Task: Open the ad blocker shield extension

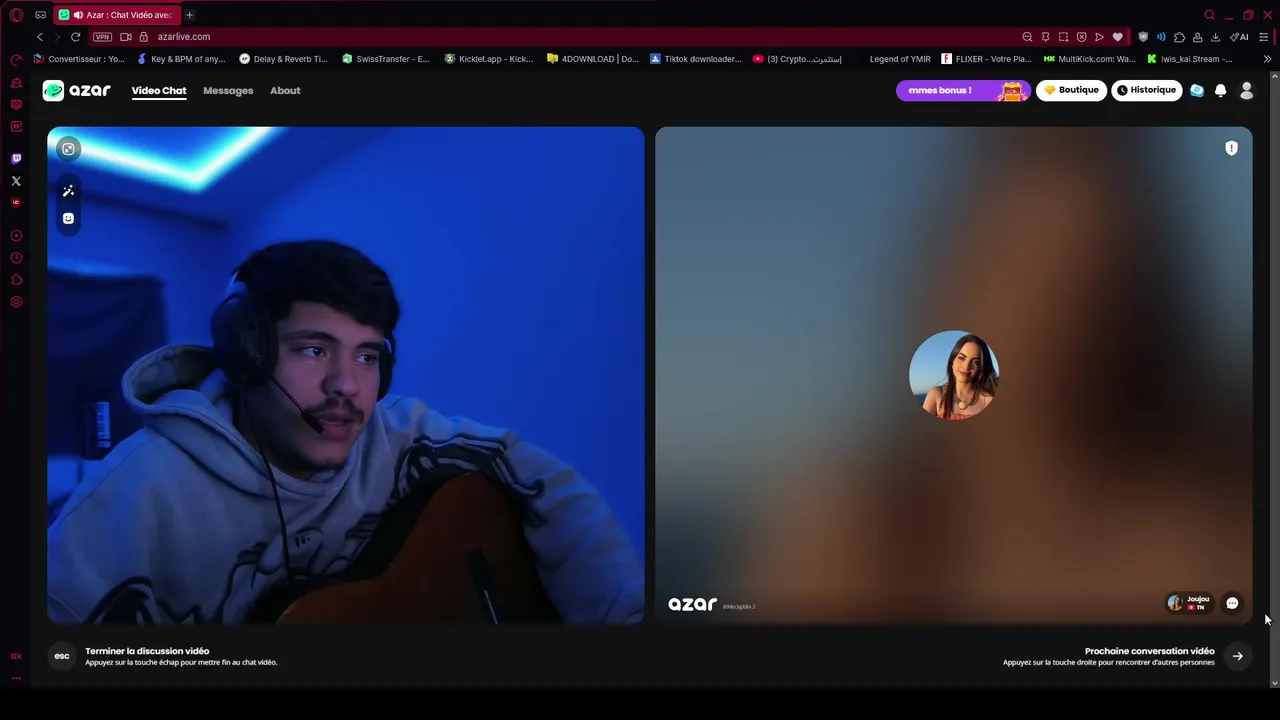Action: click(x=1143, y=37)
